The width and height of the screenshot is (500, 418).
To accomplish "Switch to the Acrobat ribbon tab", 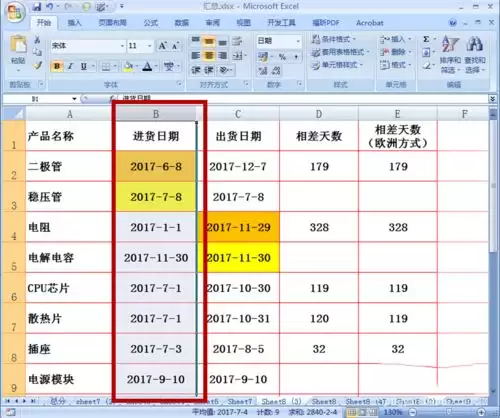I will tap(370, 23).
